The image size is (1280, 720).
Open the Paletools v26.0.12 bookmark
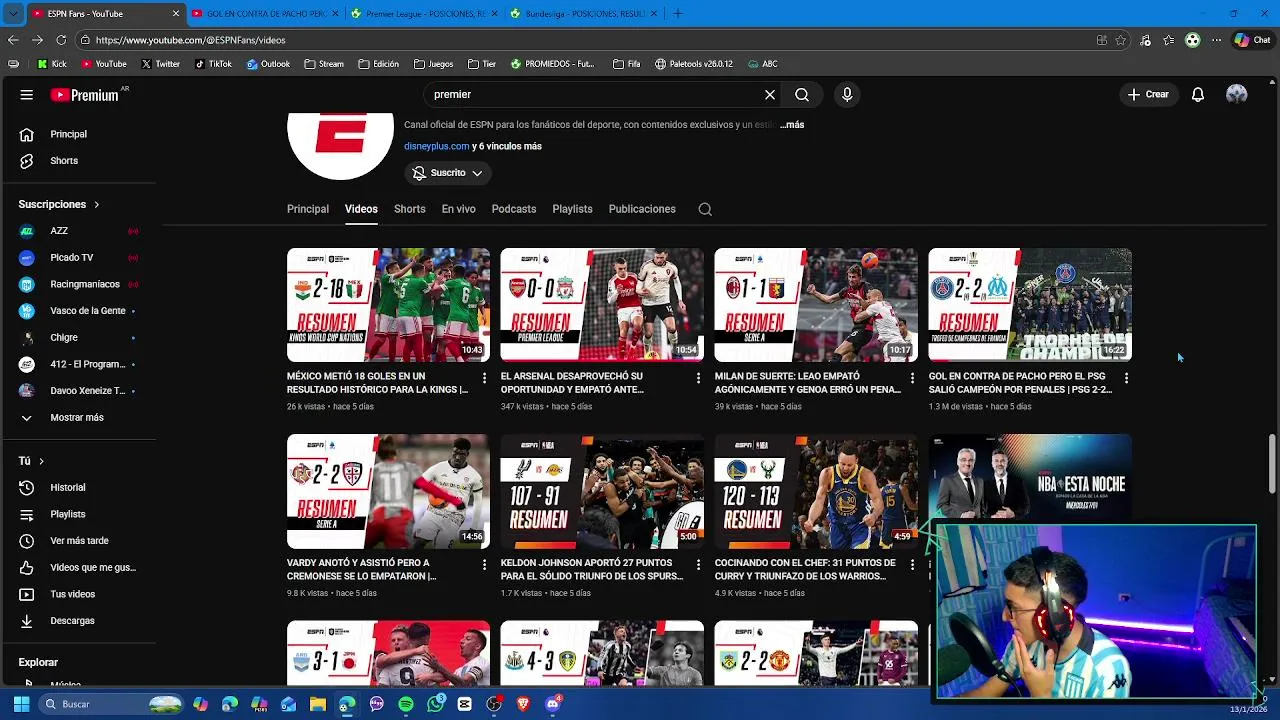[694, 64]
